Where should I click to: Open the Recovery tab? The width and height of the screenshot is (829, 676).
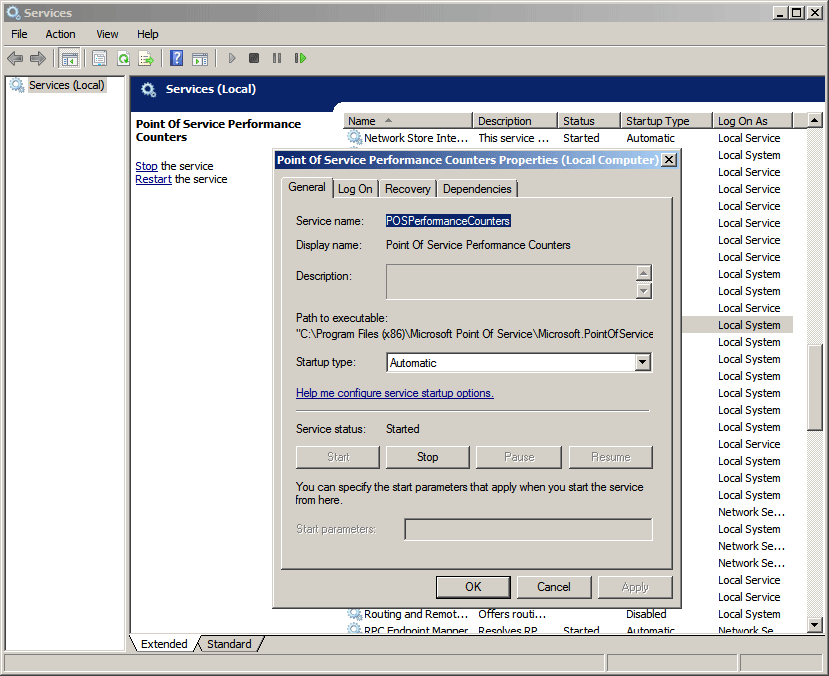tap(407, 189)
